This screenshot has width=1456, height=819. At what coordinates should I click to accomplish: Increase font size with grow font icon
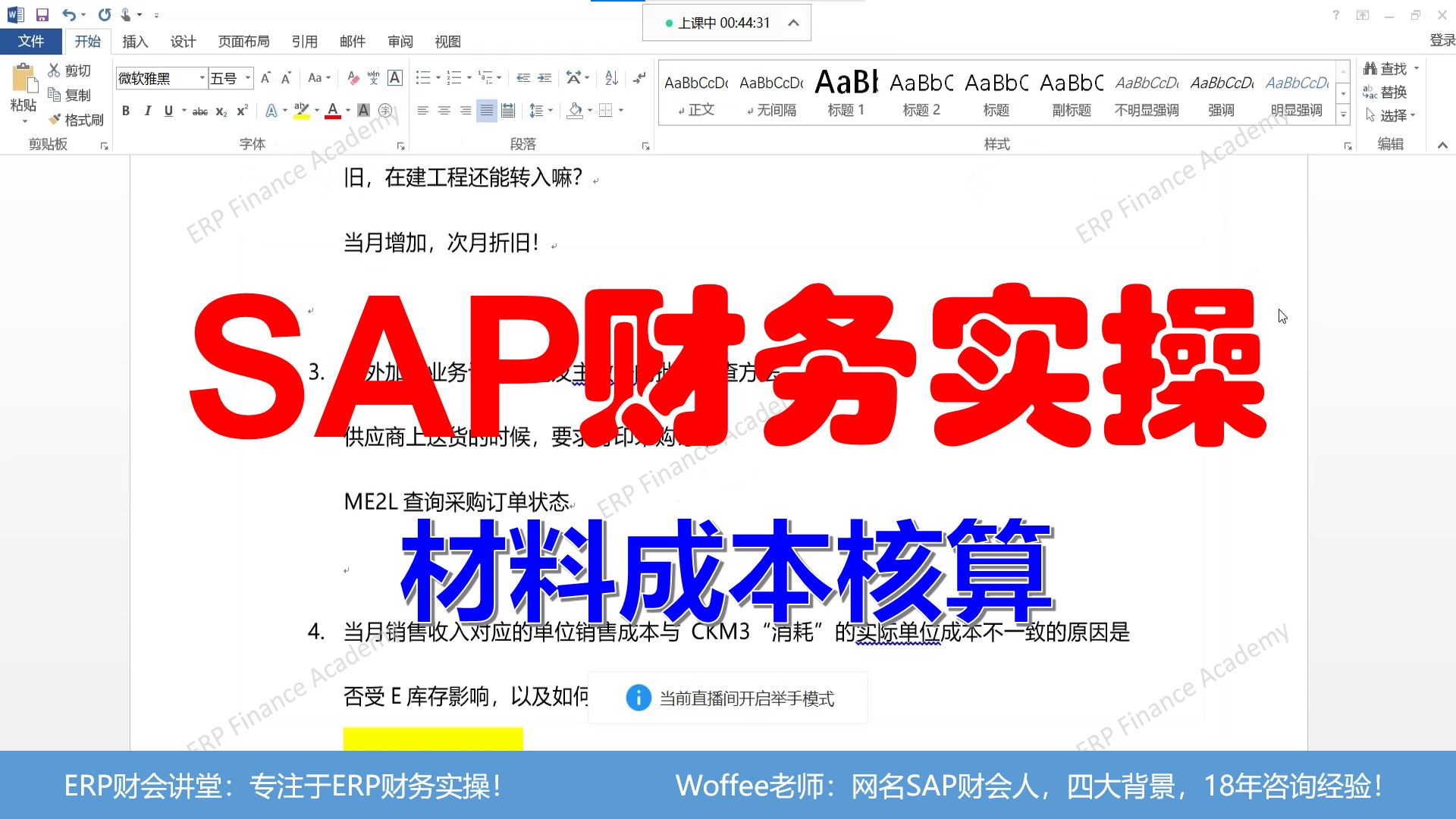(x=265, y=77)
